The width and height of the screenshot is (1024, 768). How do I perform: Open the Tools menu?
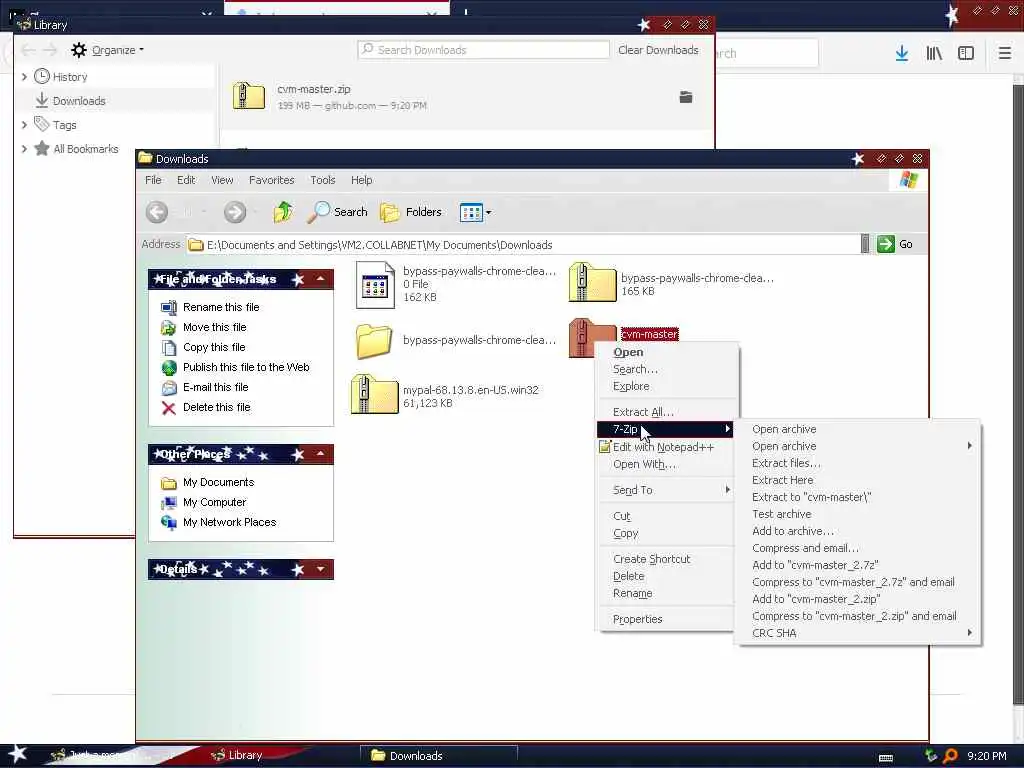(323, 180)
